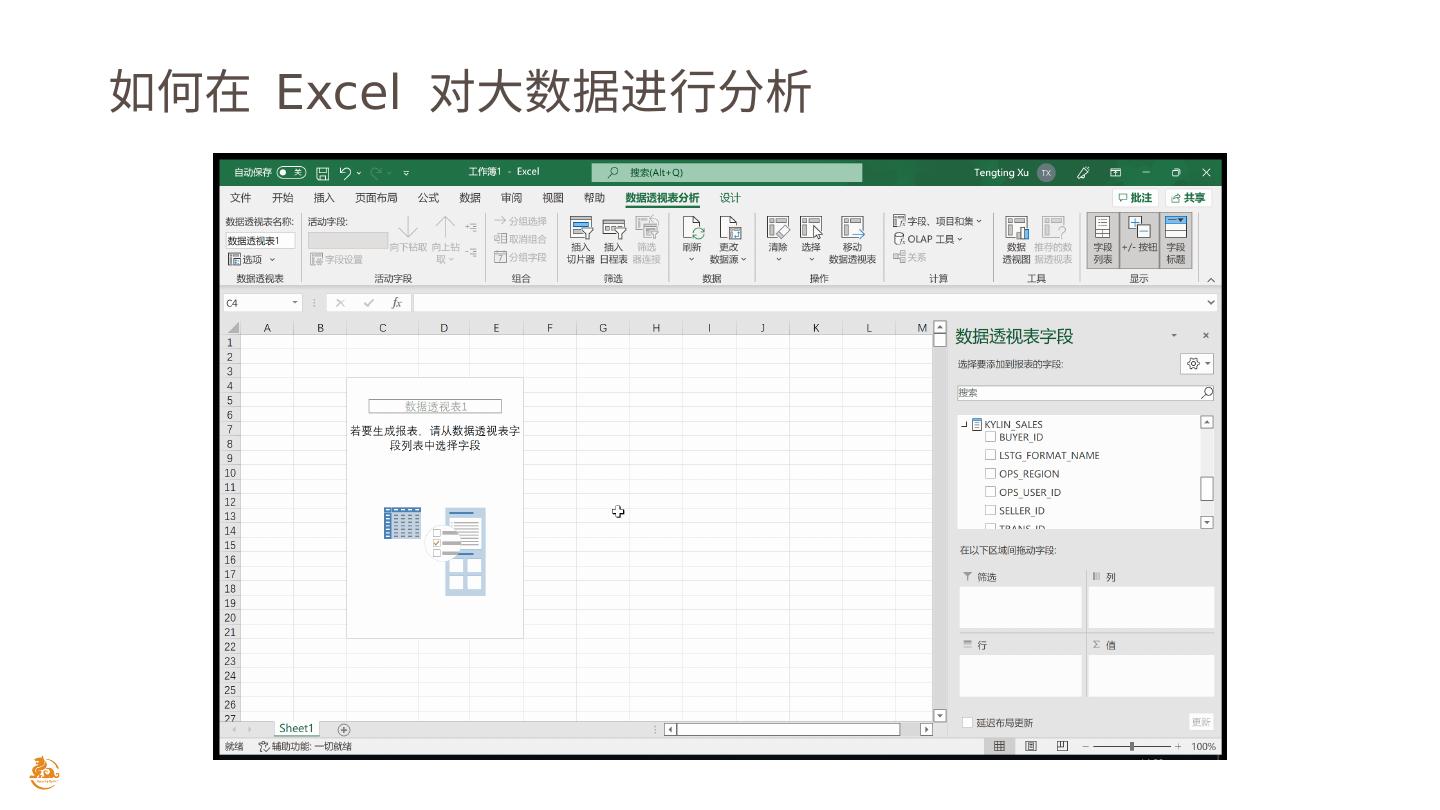Click the zoom slider in the status bar
The width and height of the screenshot is (1440, 810).
pos(1132,747)
